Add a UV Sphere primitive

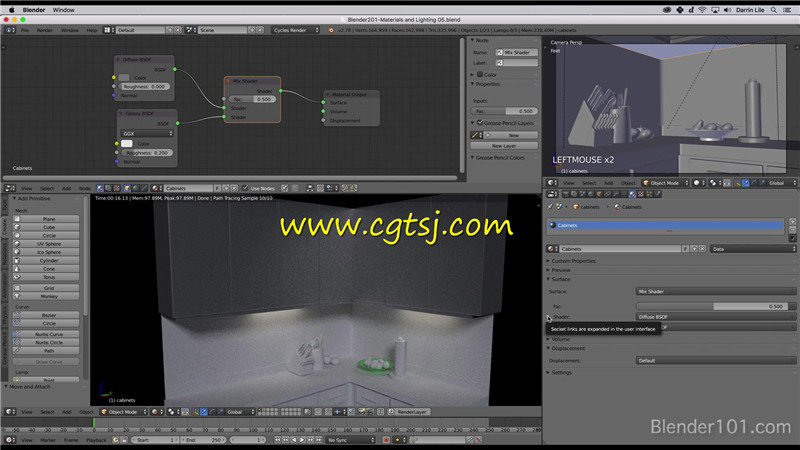(x=46, y=244)
